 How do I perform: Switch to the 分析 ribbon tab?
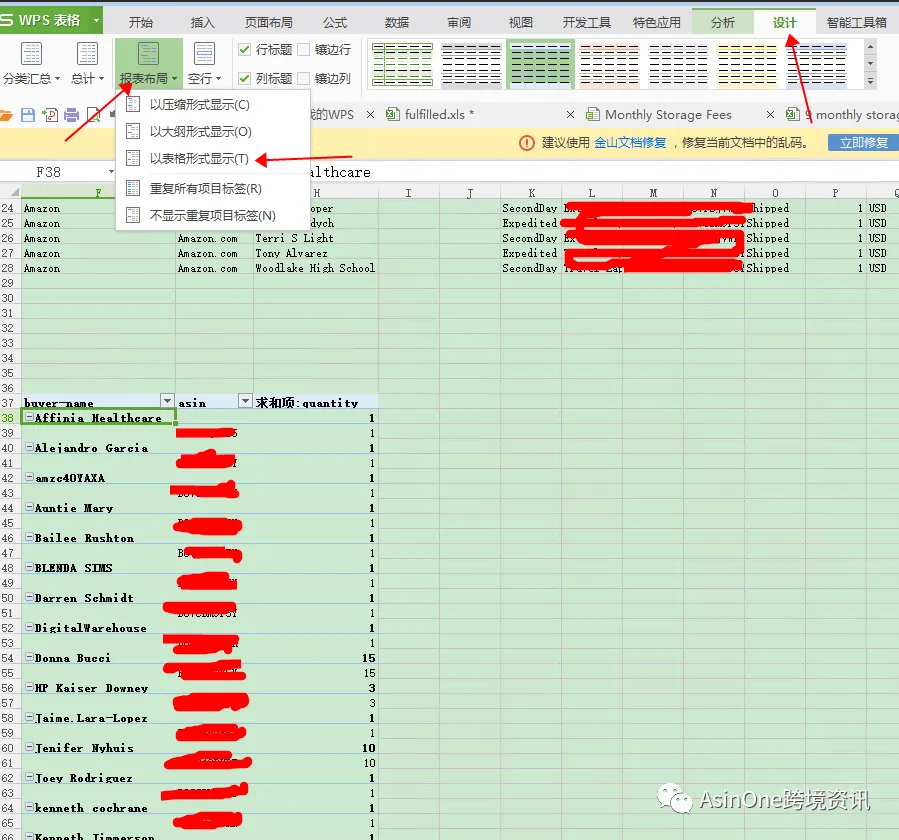pos(722,22)
